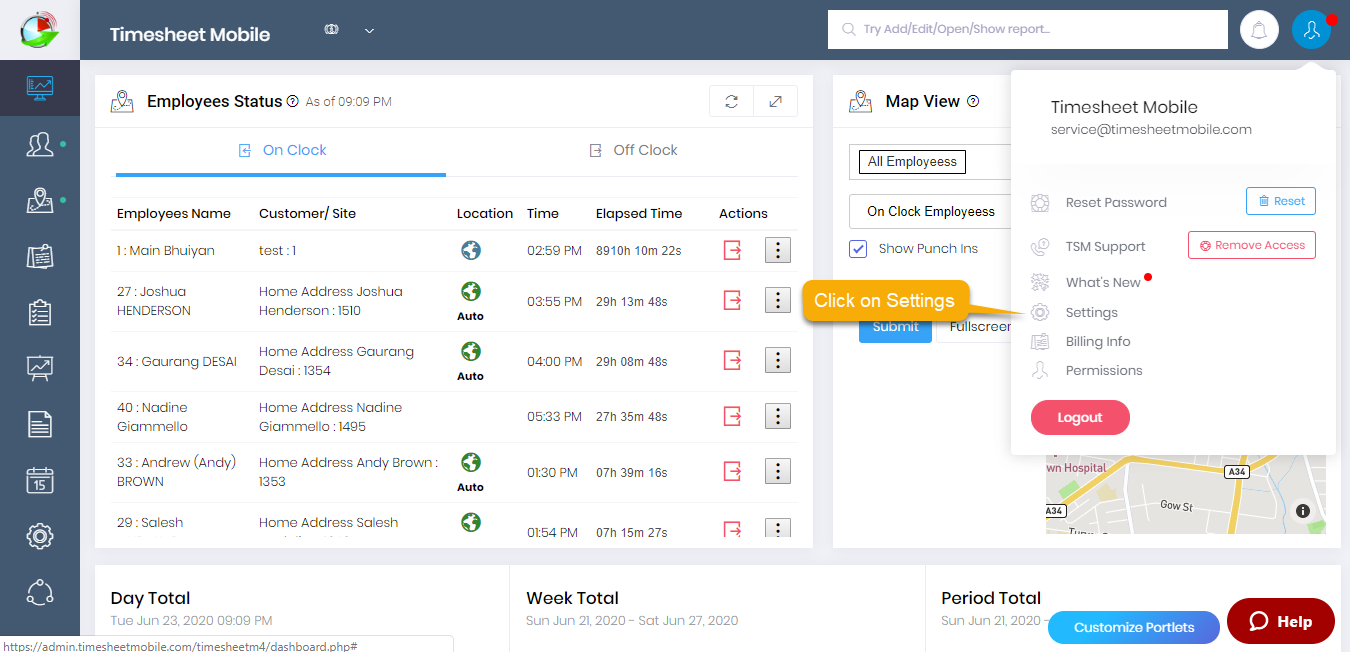Viewport: 1350px width, 652px height.
Task: Open the notifications bell icon
Action: coord(1259,30)
